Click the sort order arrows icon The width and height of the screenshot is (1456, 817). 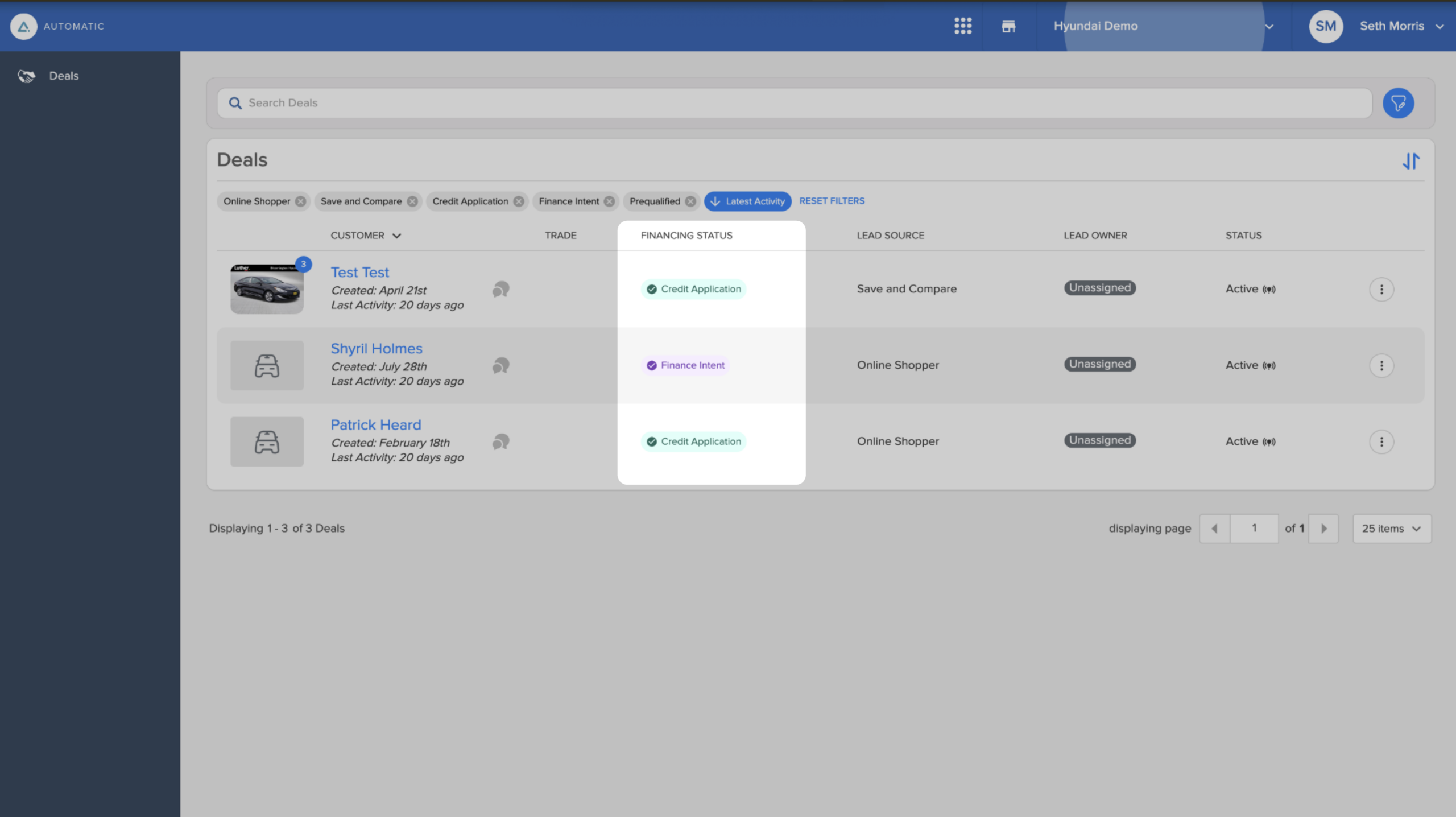coord(1411,161)
